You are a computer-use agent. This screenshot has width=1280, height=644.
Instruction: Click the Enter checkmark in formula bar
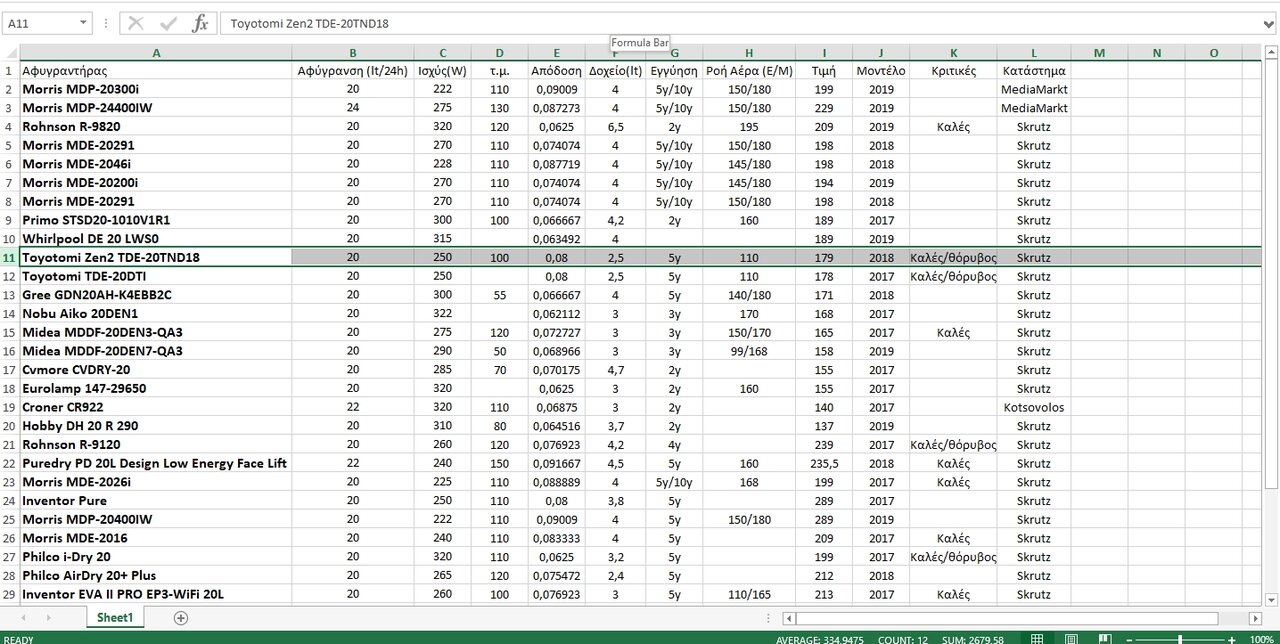point(168,23)
